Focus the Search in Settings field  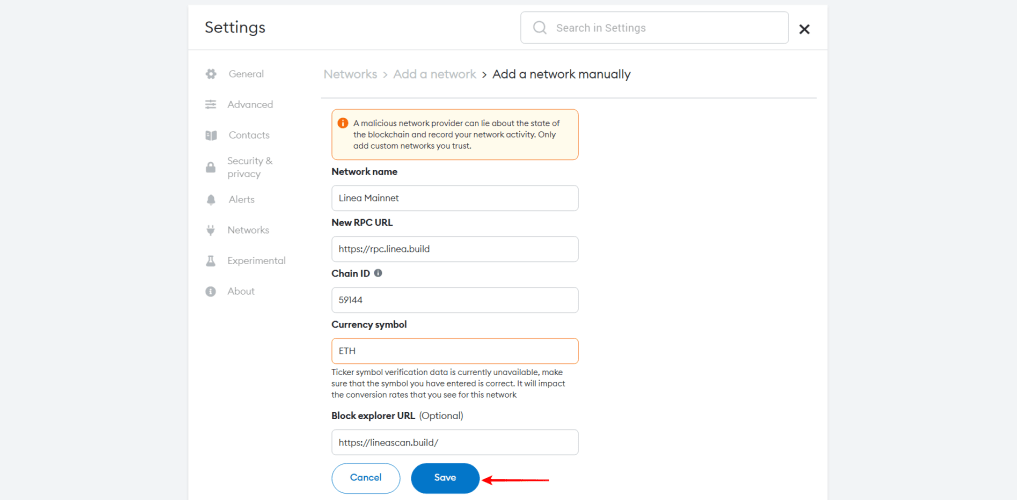665,28
